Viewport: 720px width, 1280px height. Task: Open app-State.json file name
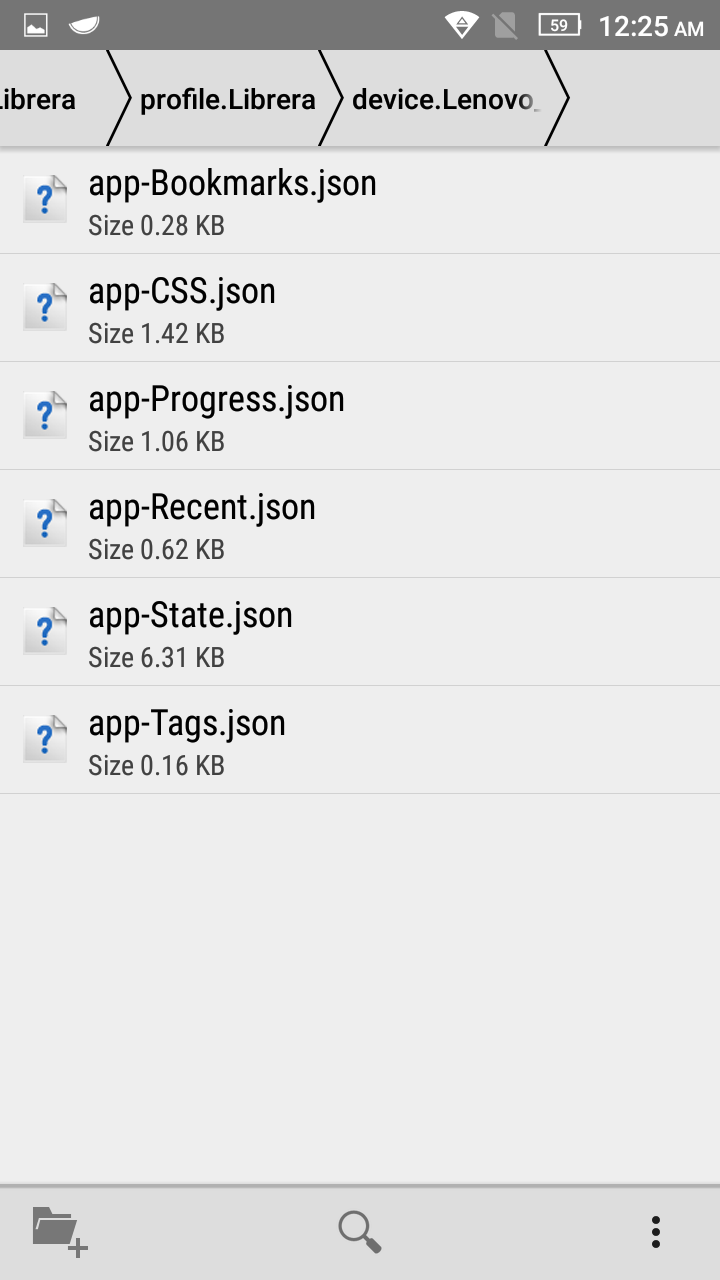(190, 616)
